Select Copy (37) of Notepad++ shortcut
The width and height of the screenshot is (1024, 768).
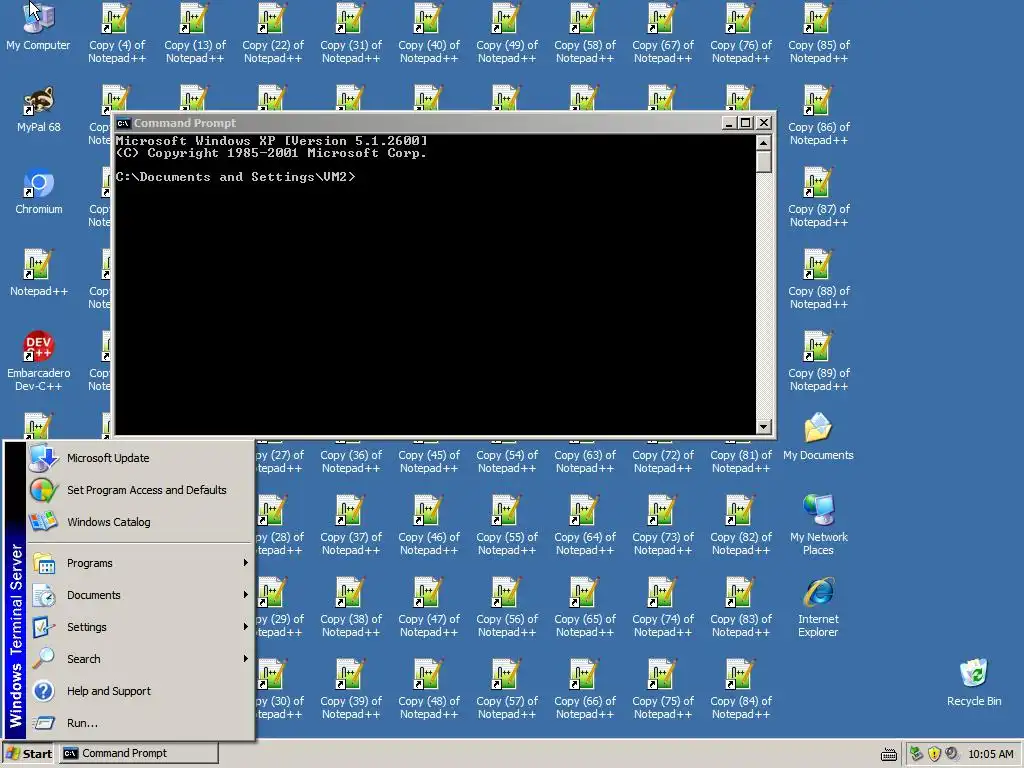pyautogui.click(x=351, y=526)
